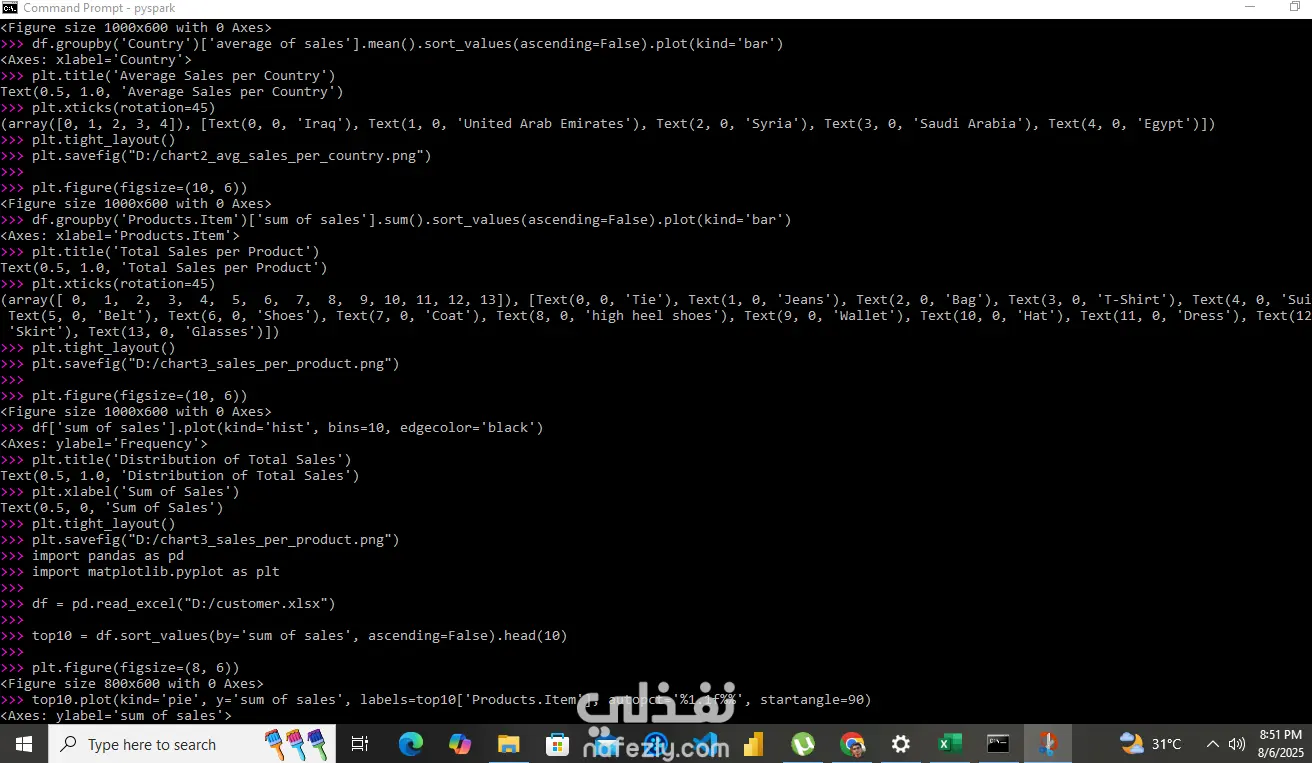Click the array output listing 'Iraq' and 'Egypt'
Viewport: 1312px width, 763px height.
(x=608, y=123)
